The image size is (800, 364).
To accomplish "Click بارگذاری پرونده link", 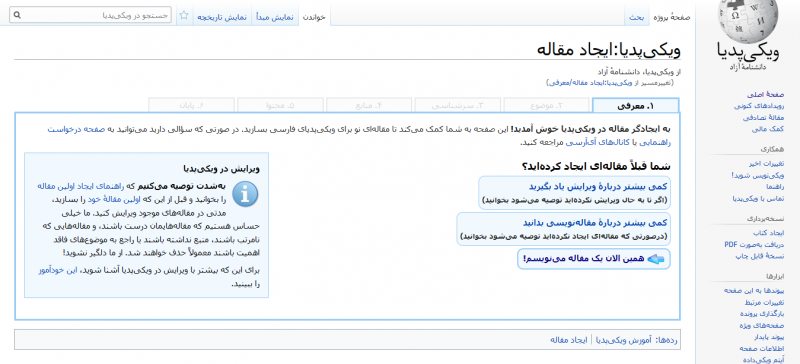I will [762, 314].
